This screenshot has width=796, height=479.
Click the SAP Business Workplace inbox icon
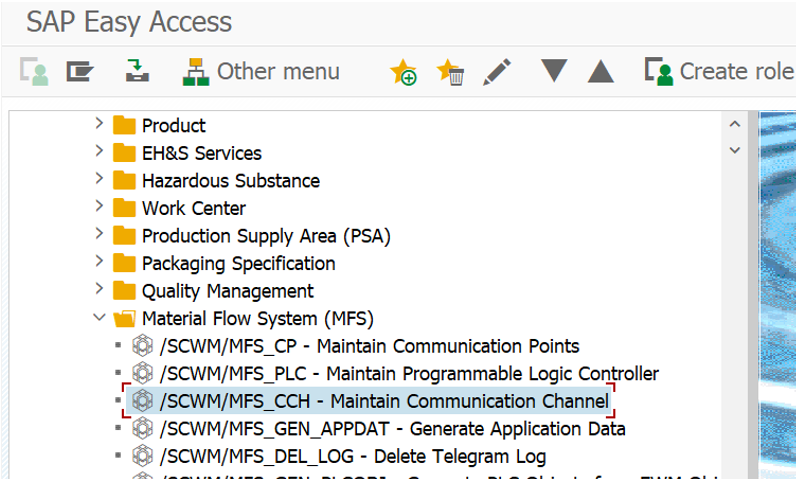(137, 71)
